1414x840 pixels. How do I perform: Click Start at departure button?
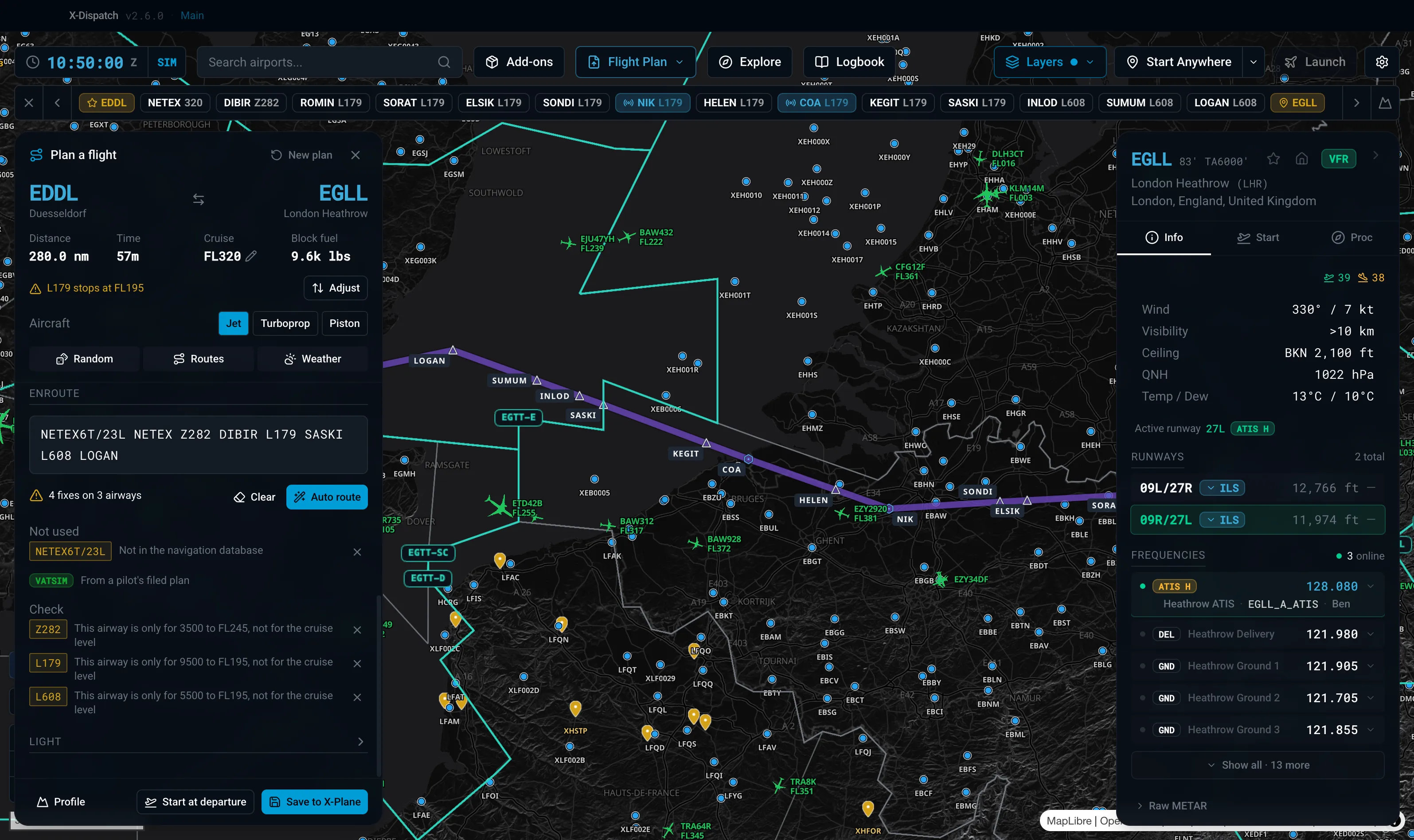point(195,802)
